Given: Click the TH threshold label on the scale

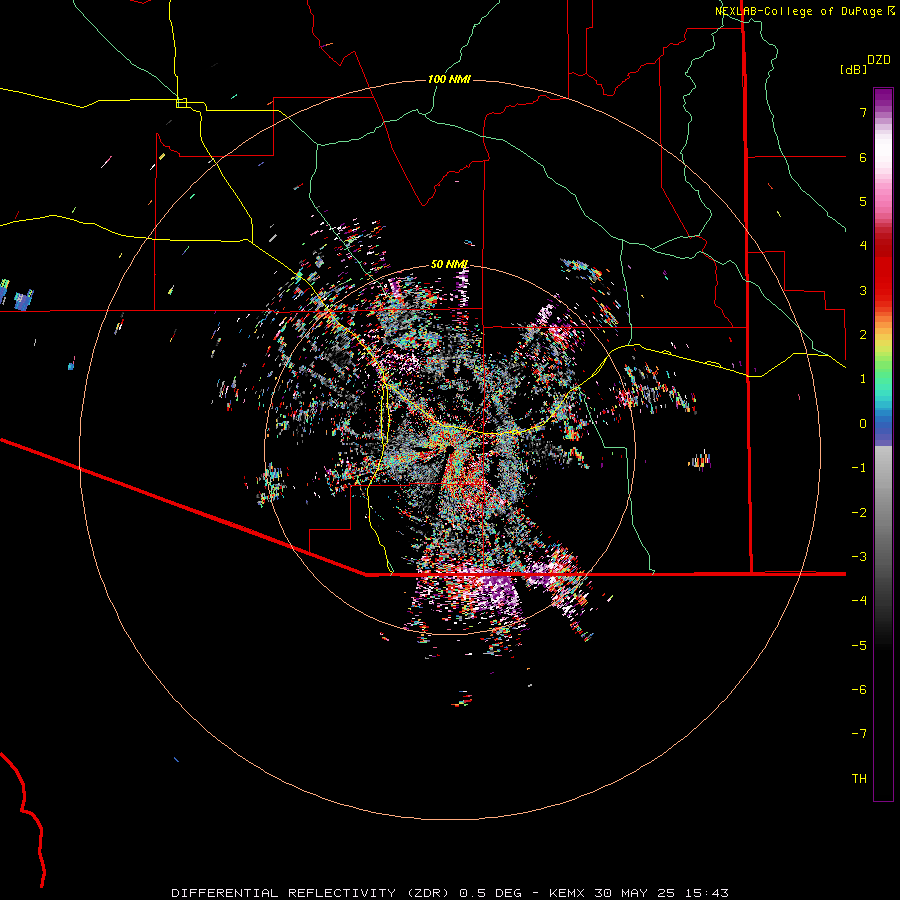Looking at the screenshot, I should click(859, 779).
